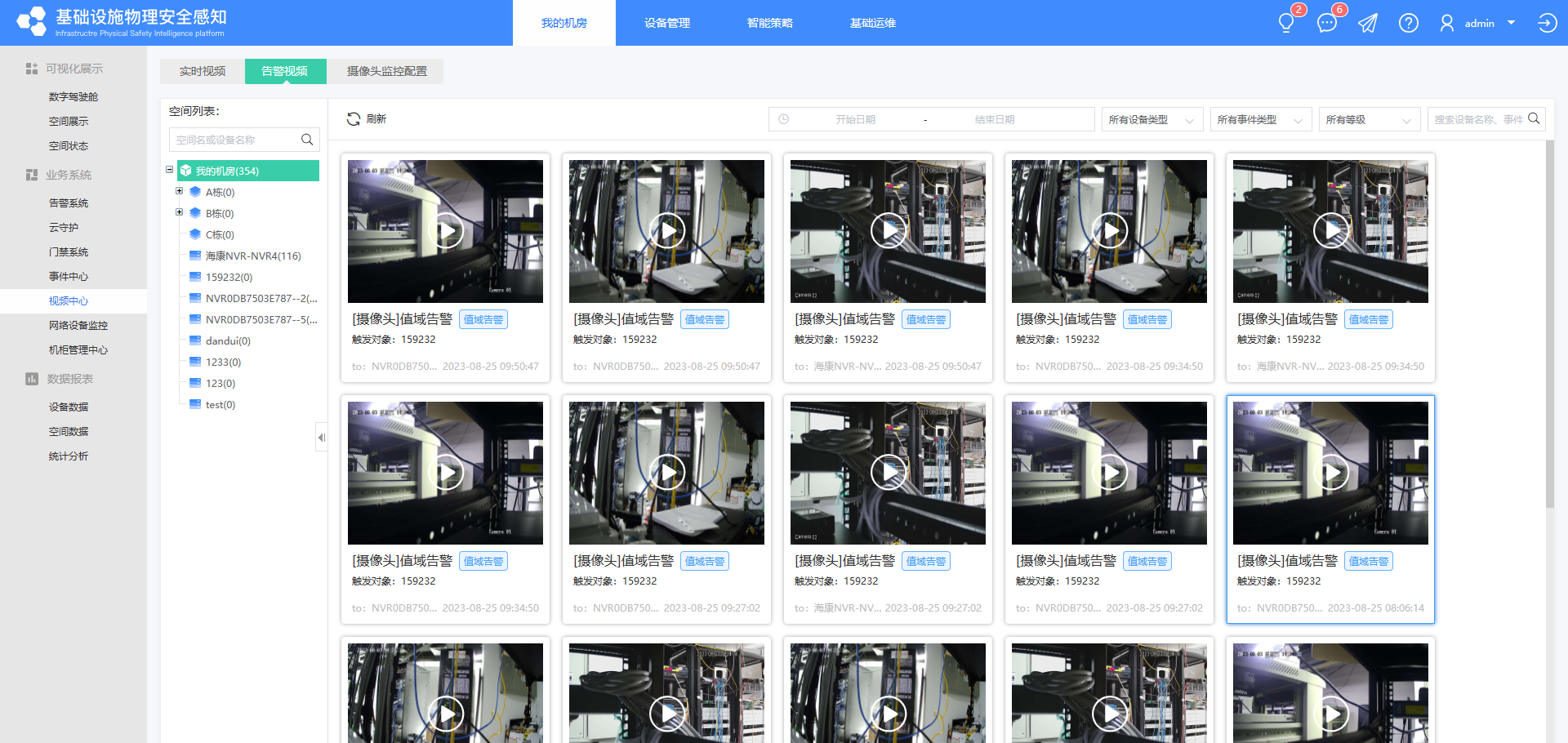Click the 业务系统 section icon
Viewport: 1568px width, 743px height.
click(32, 175)
